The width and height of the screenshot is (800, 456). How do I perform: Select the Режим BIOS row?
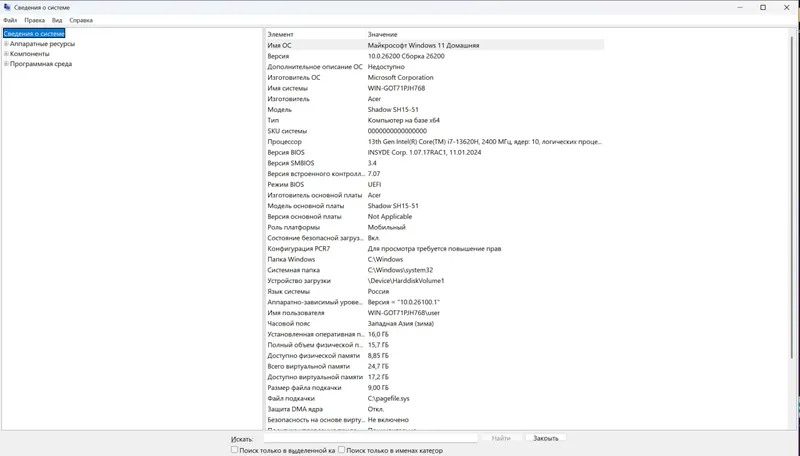click(435, 185)
